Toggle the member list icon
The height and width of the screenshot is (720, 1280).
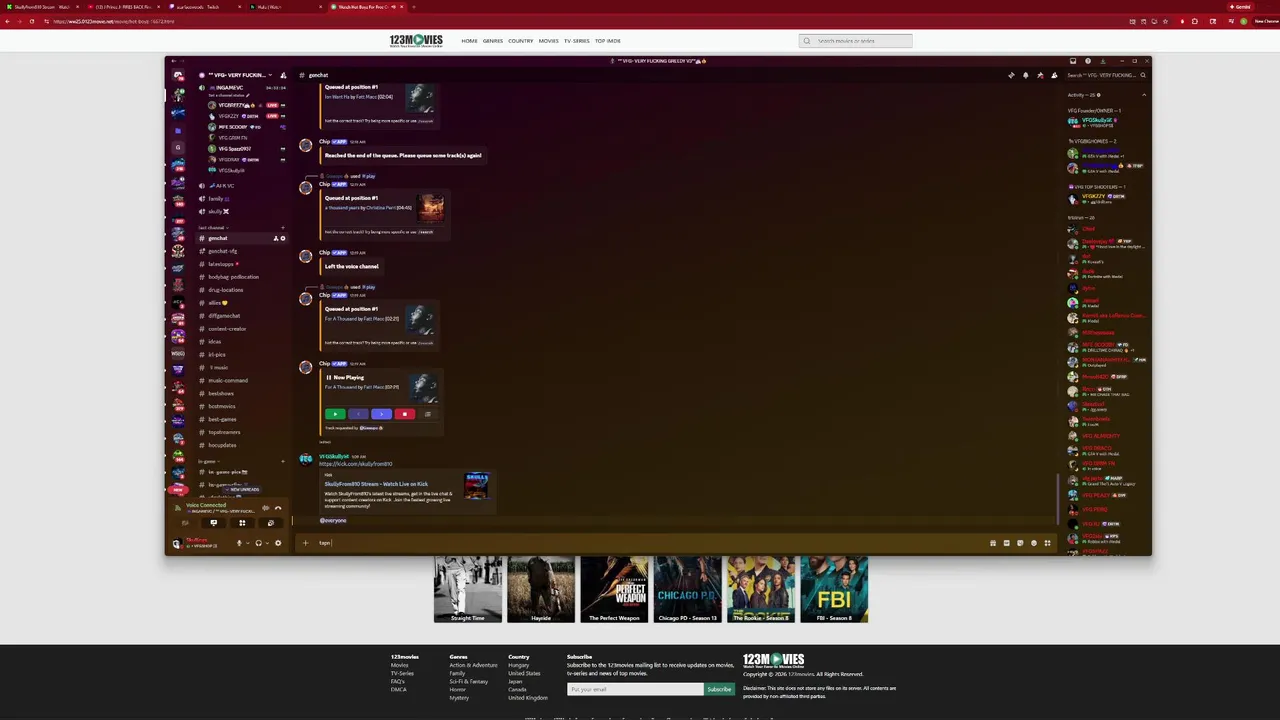[x=1054, y=75]
